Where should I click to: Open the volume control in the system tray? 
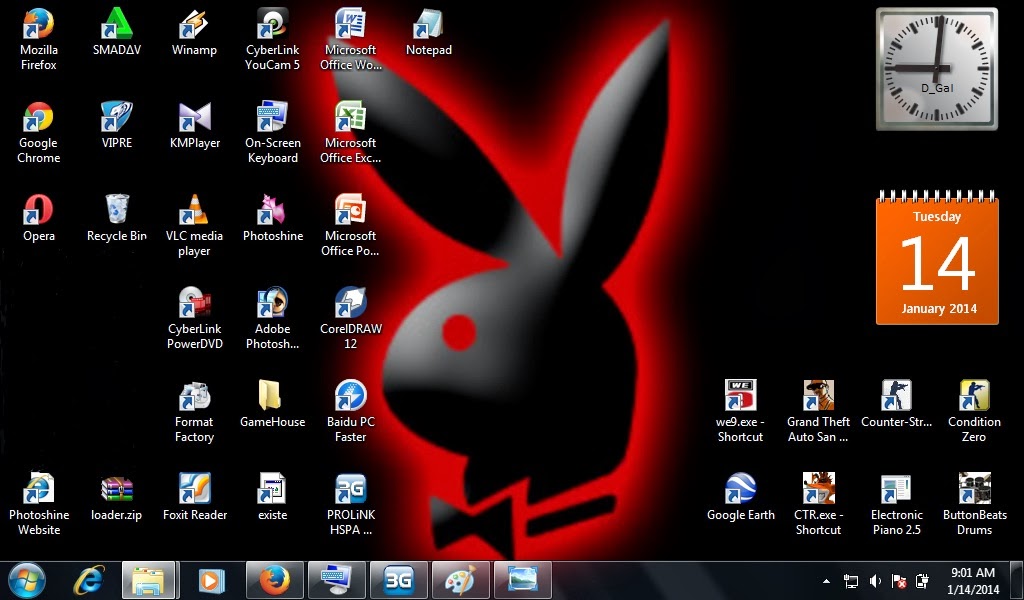(874, 580)
